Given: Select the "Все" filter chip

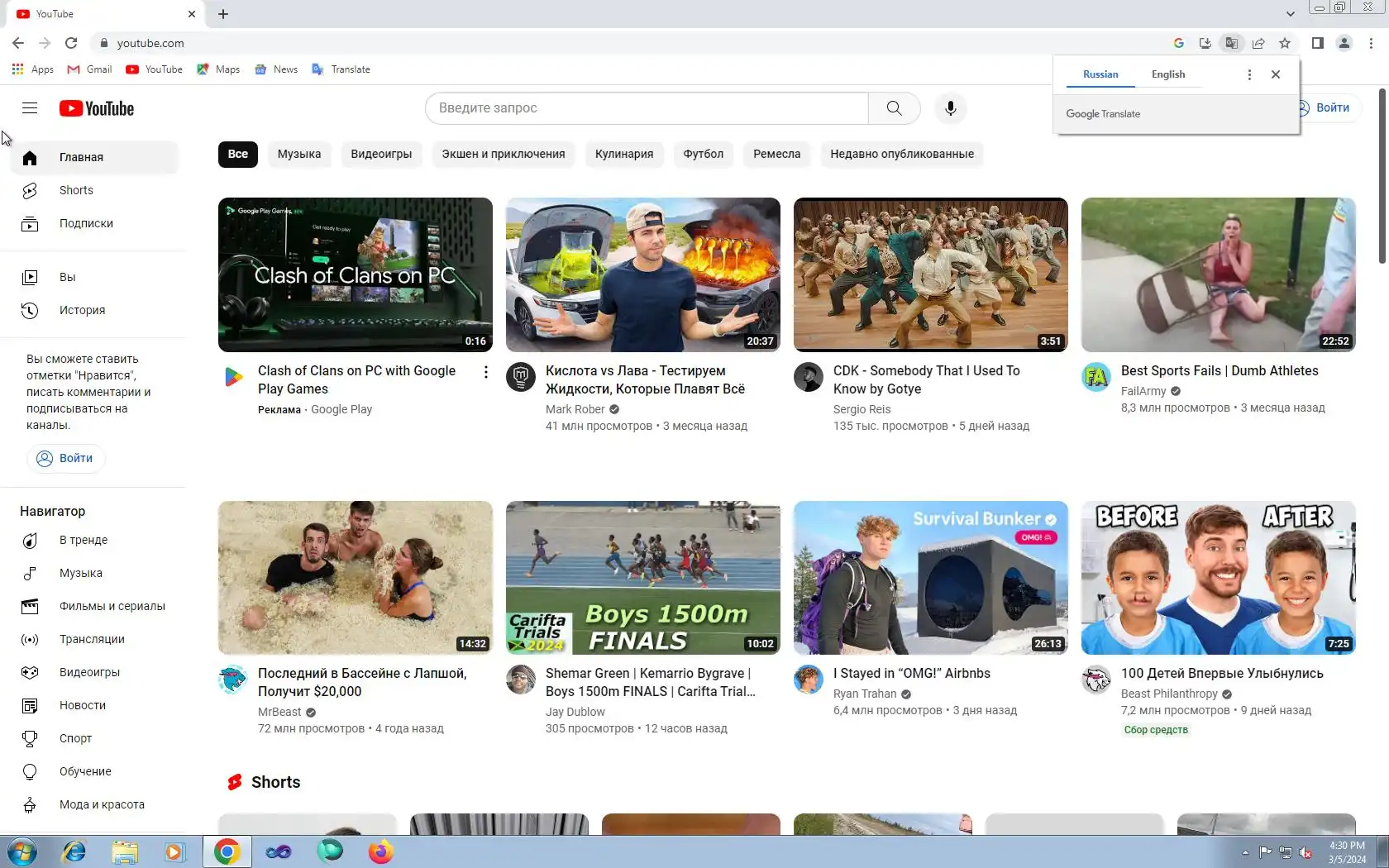Looking at the screenshot, I should (238, 154).
